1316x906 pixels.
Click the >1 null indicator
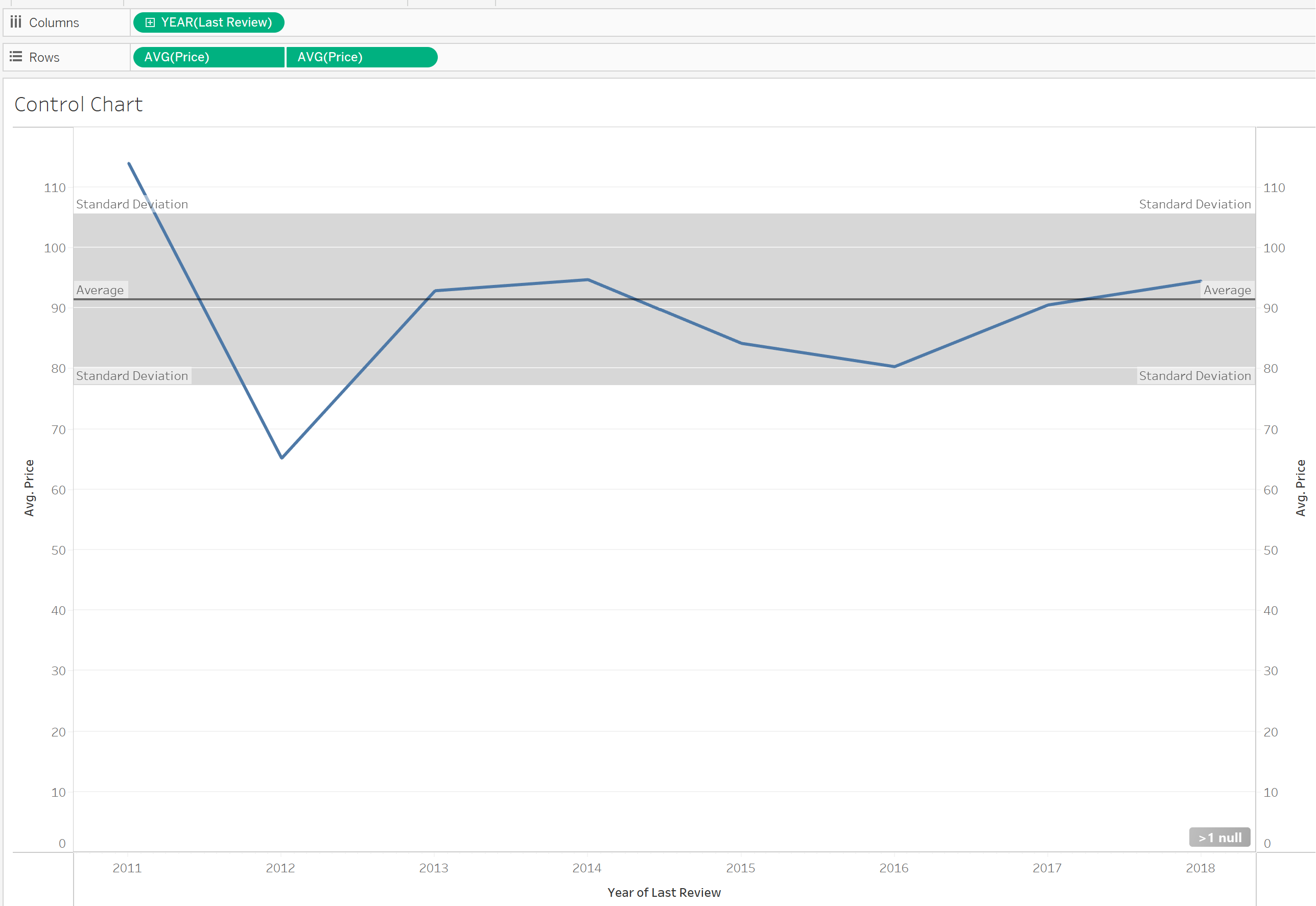point(1219,838)
